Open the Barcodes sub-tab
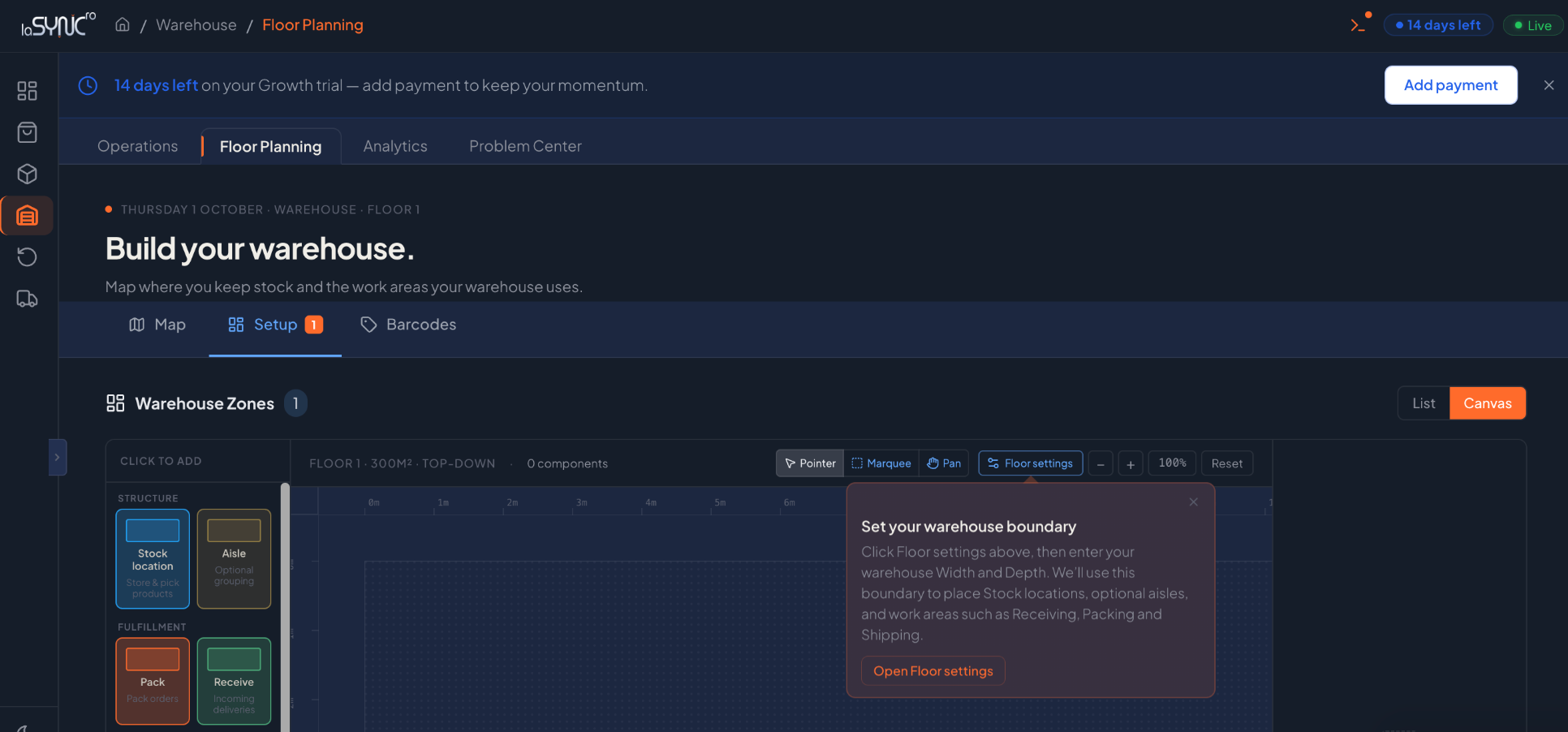Image resolution: width=1568 pixels, height=732 pixels. (408, 325)
